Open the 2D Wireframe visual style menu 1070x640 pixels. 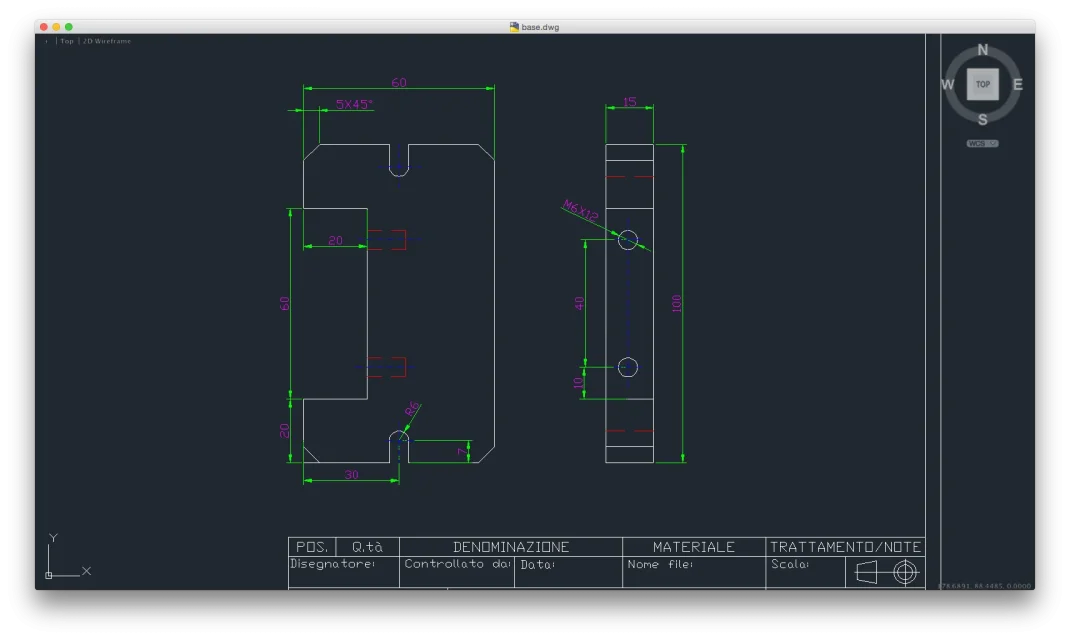pos(106,41)
